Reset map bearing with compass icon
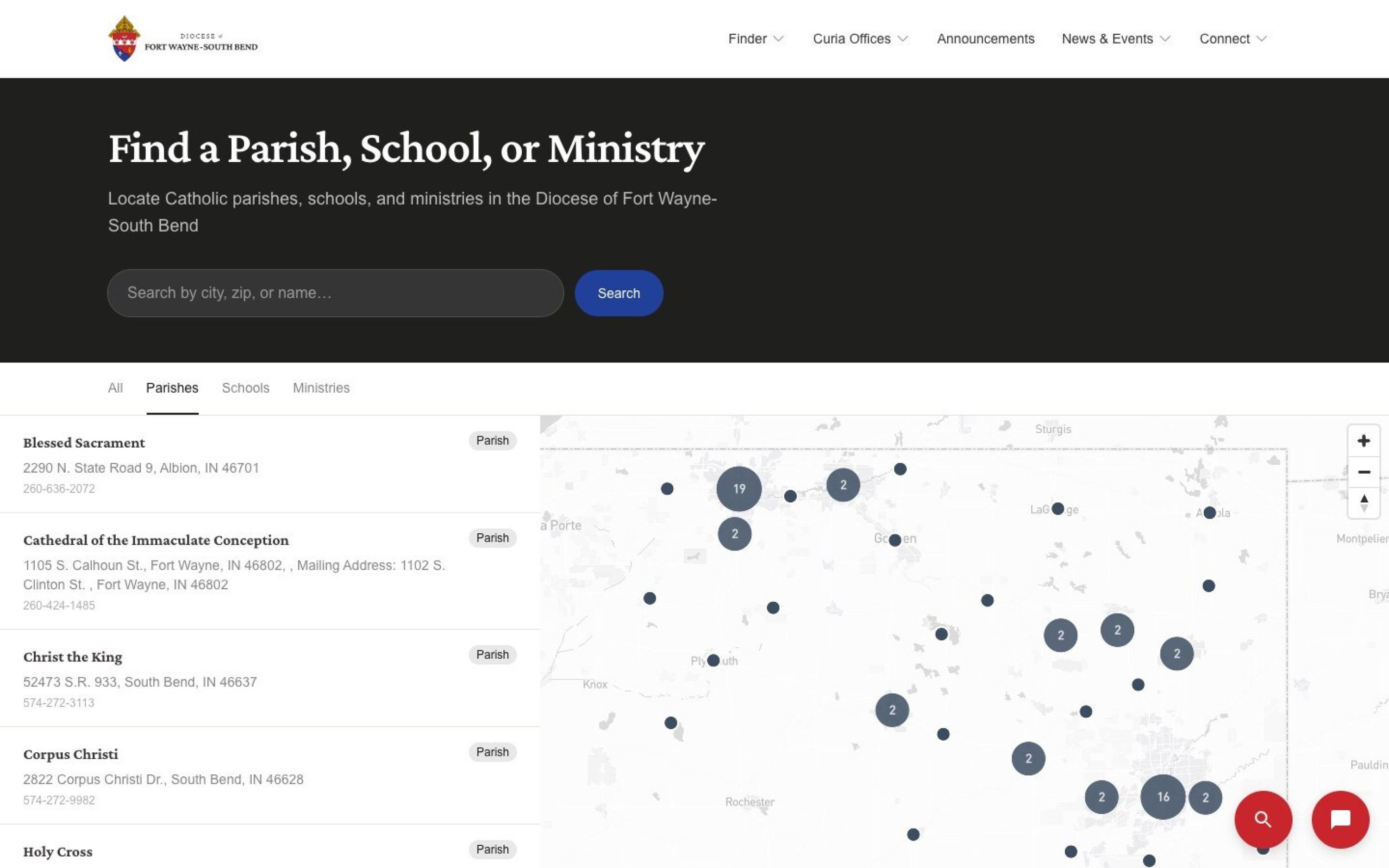 (1364, 503)
